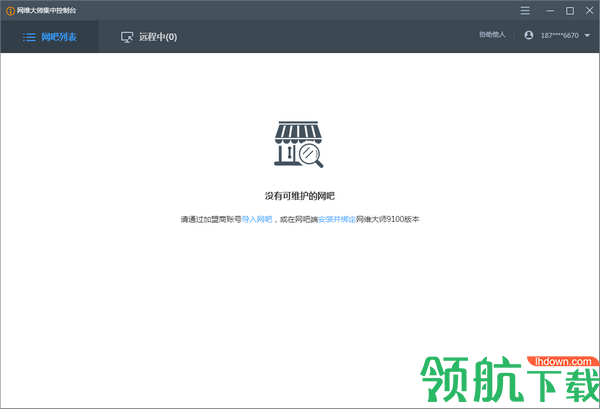Open the hamburger menu in title bar
The width and height of the screenshot is (600, 409).
click(x=525, y=11)
